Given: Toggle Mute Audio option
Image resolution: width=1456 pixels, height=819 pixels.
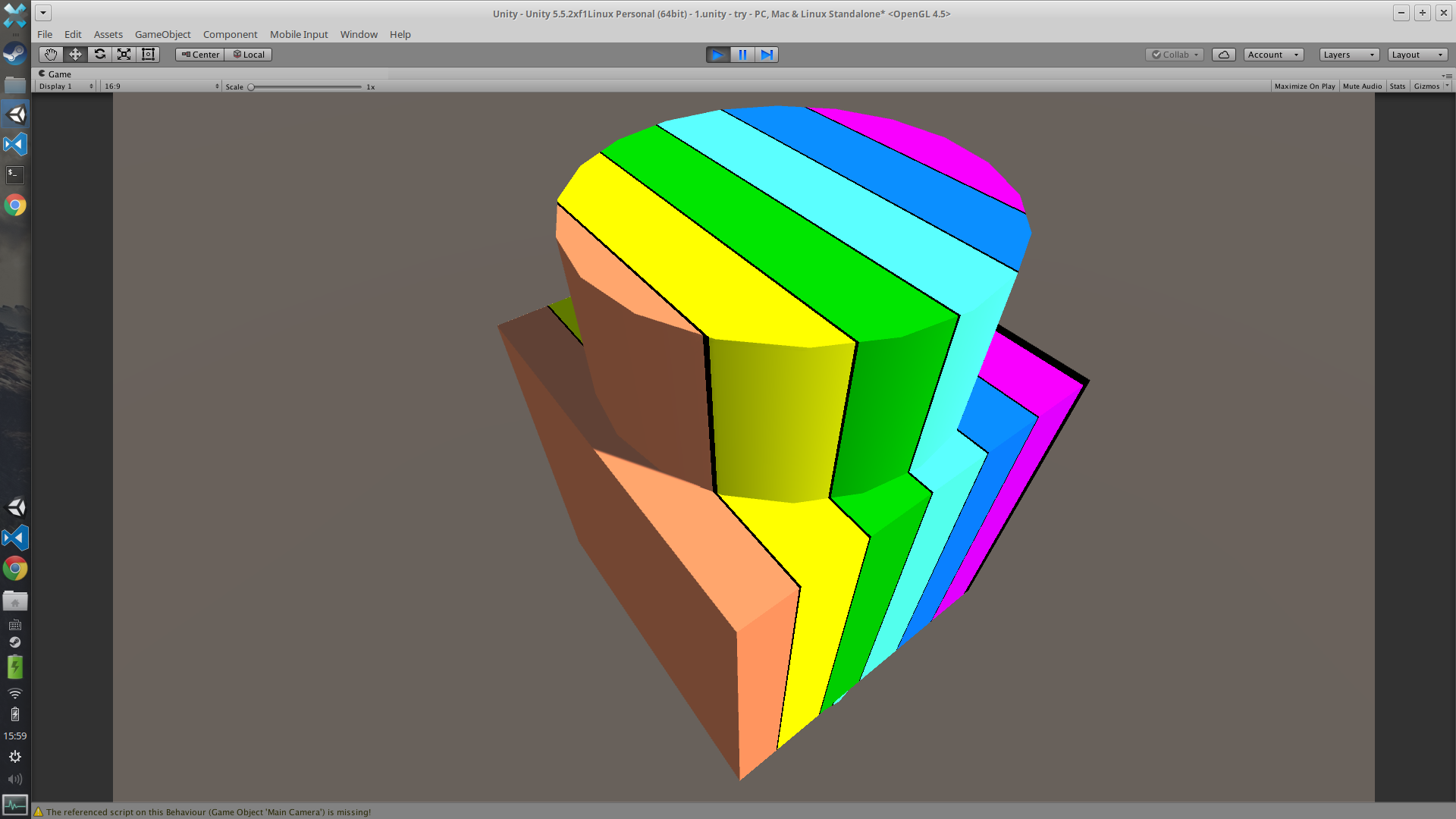Looking at the screenshot, I should coord(1362,86).
